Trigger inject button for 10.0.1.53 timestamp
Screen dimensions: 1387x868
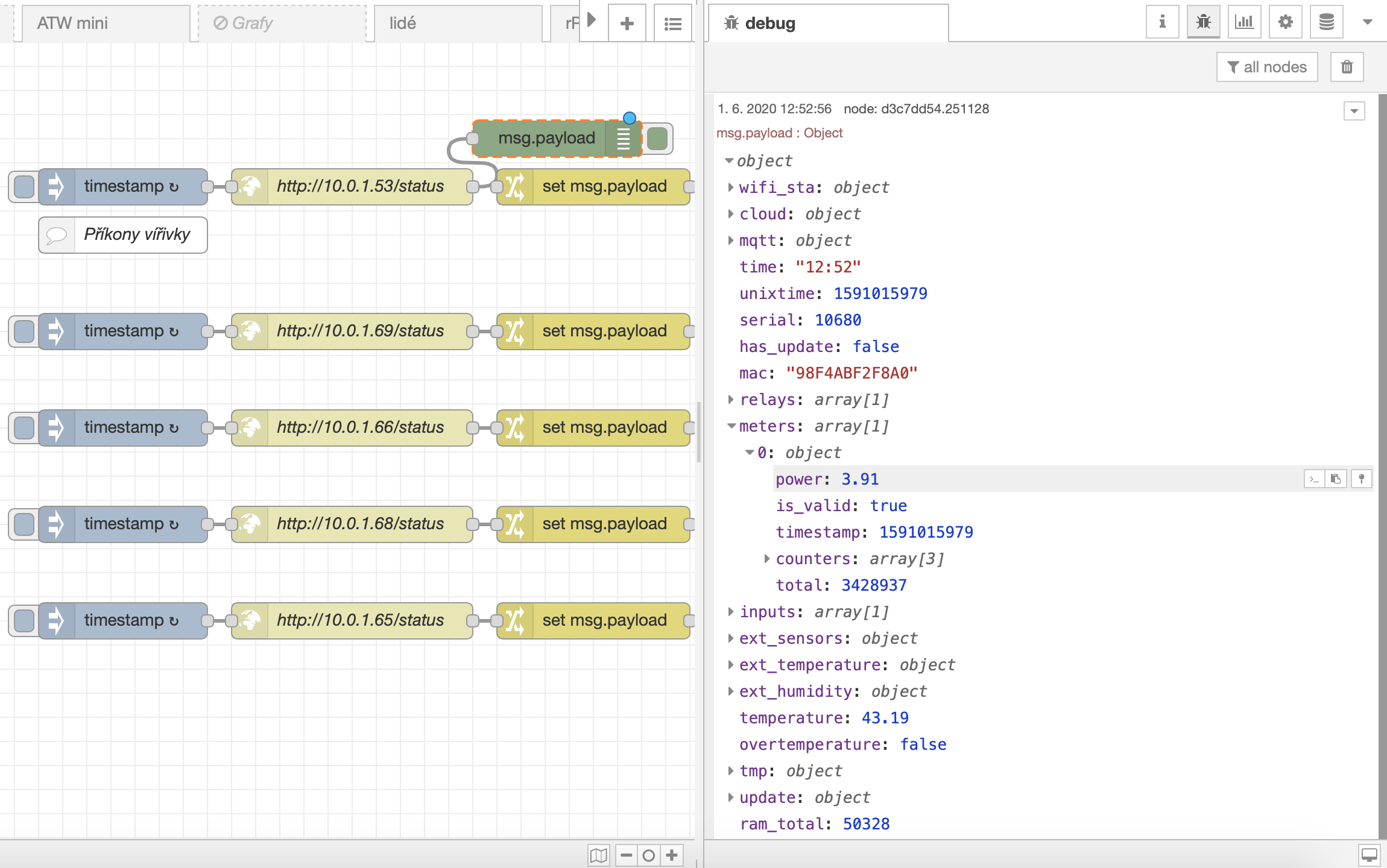24,186
